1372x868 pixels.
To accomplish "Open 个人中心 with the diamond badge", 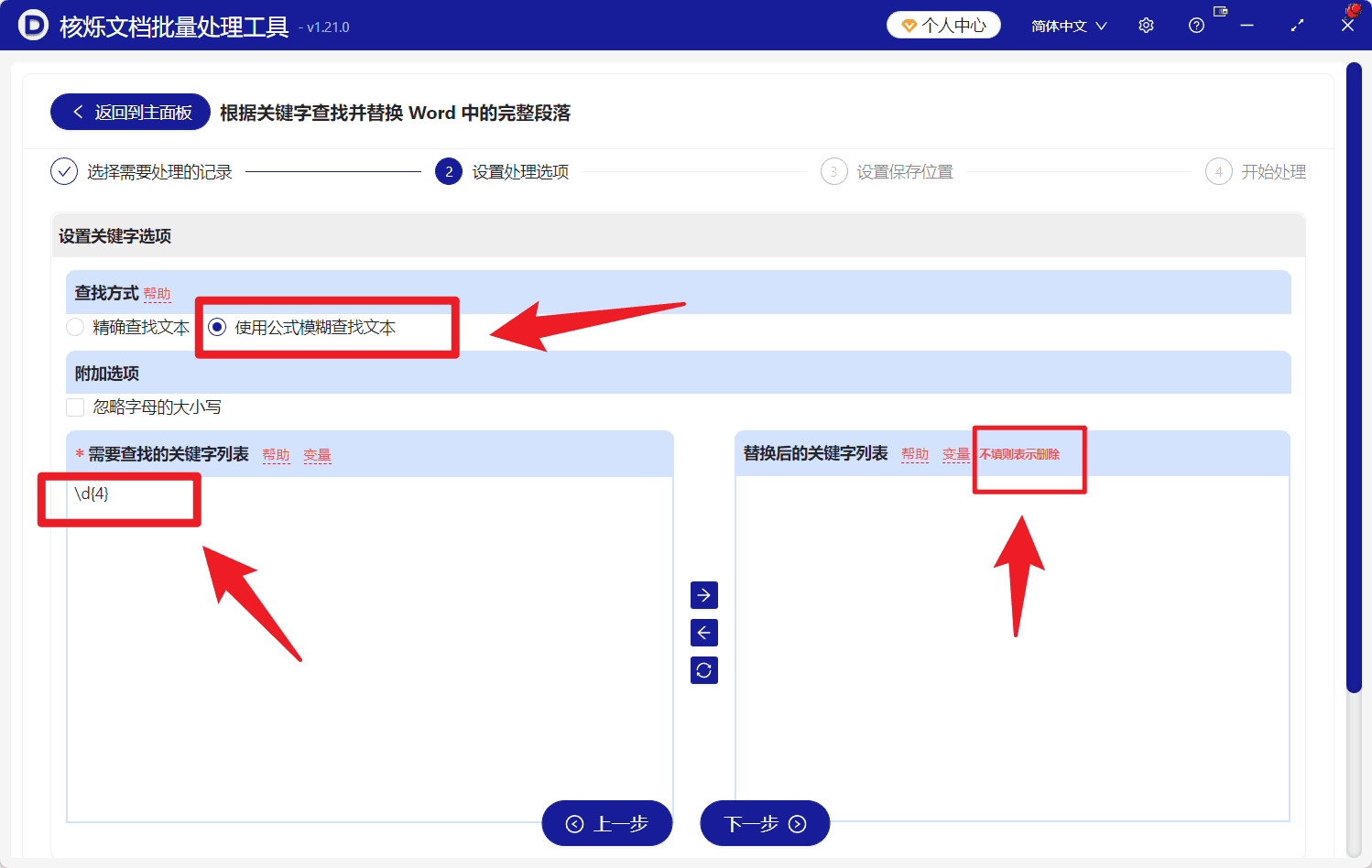I will [942, 25].
